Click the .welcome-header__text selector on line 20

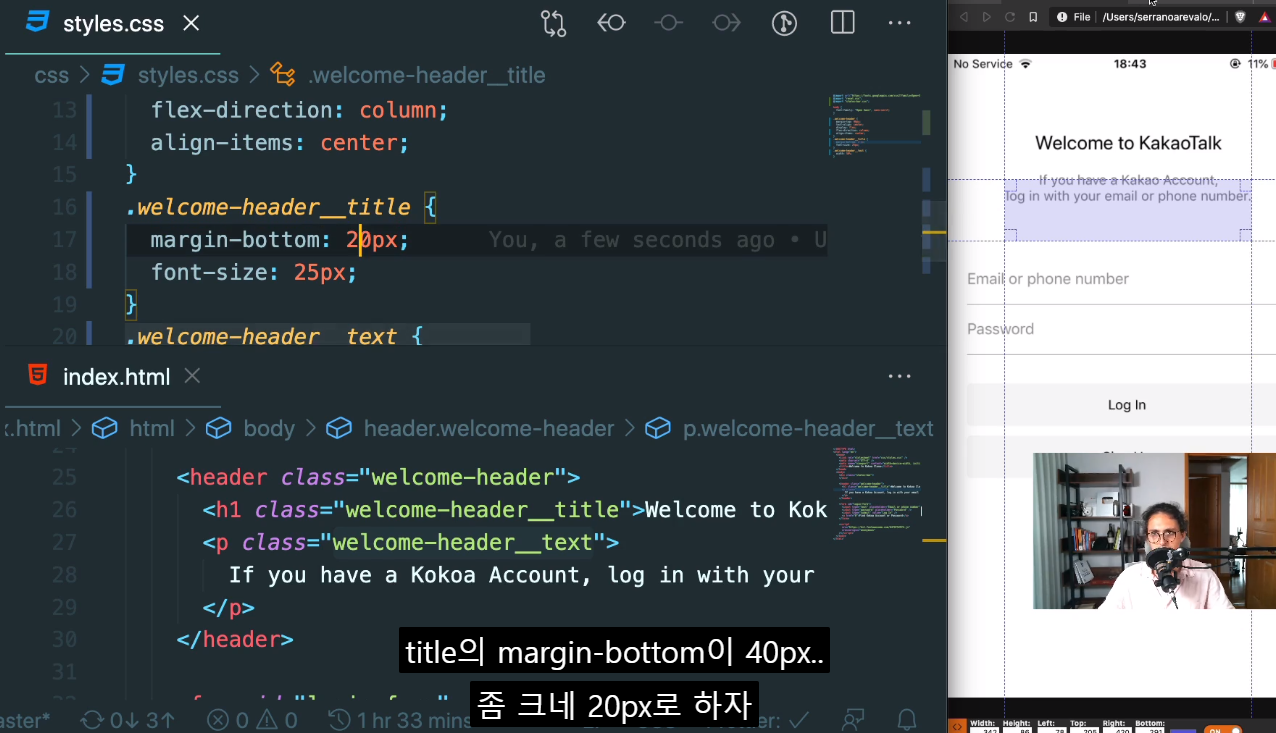click(x=261, y=336)
